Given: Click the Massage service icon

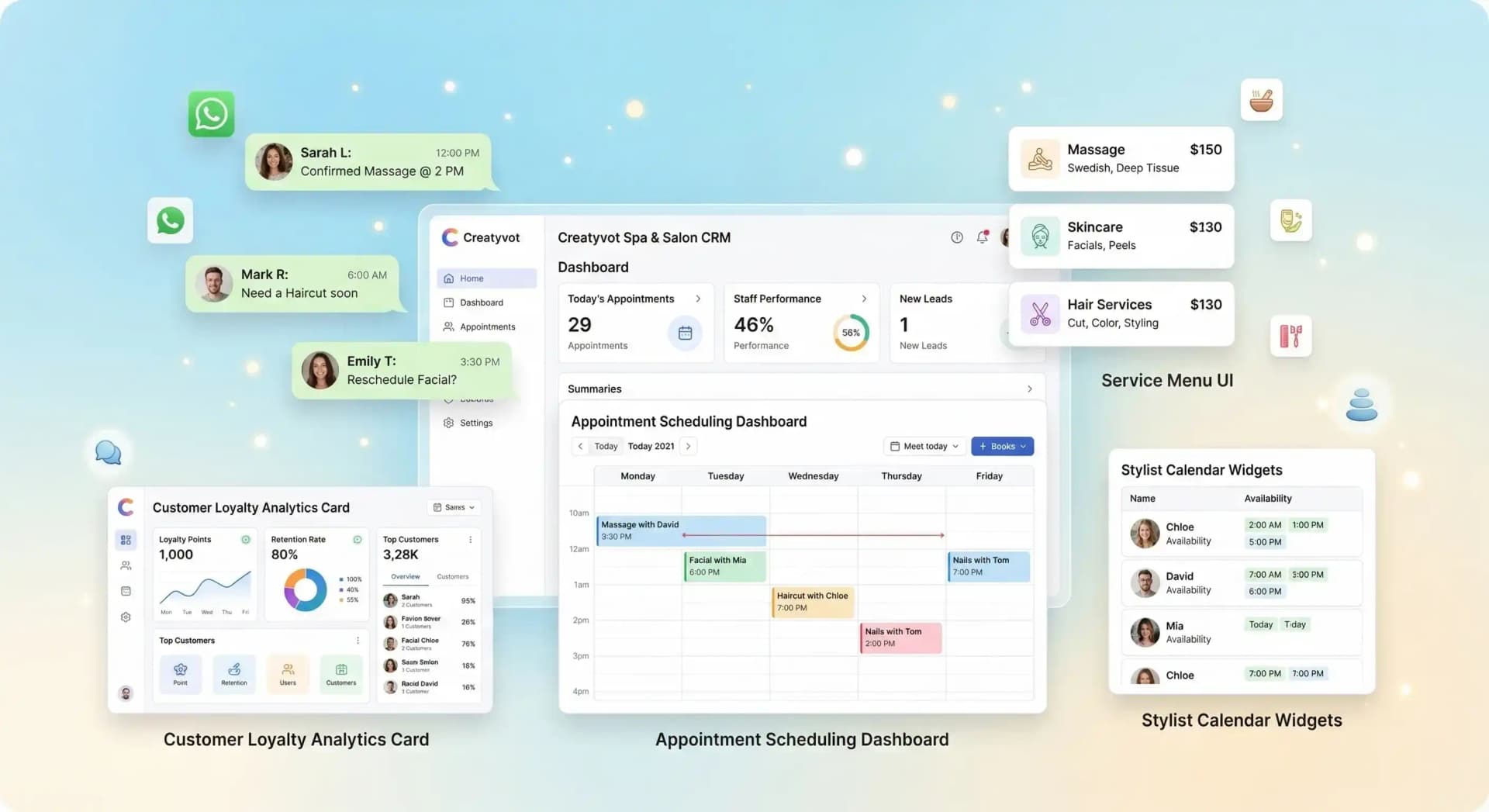Looking at the screenshot, I should pos(1040,159).
